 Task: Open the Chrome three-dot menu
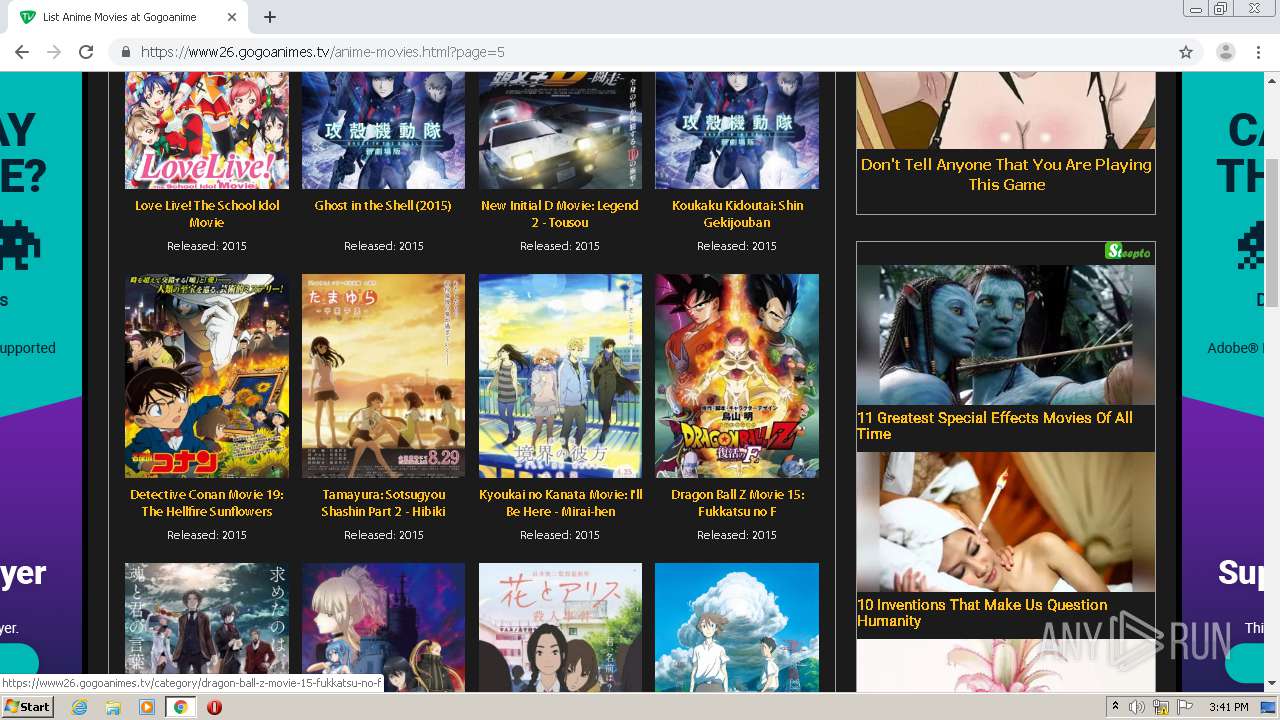1258,52
